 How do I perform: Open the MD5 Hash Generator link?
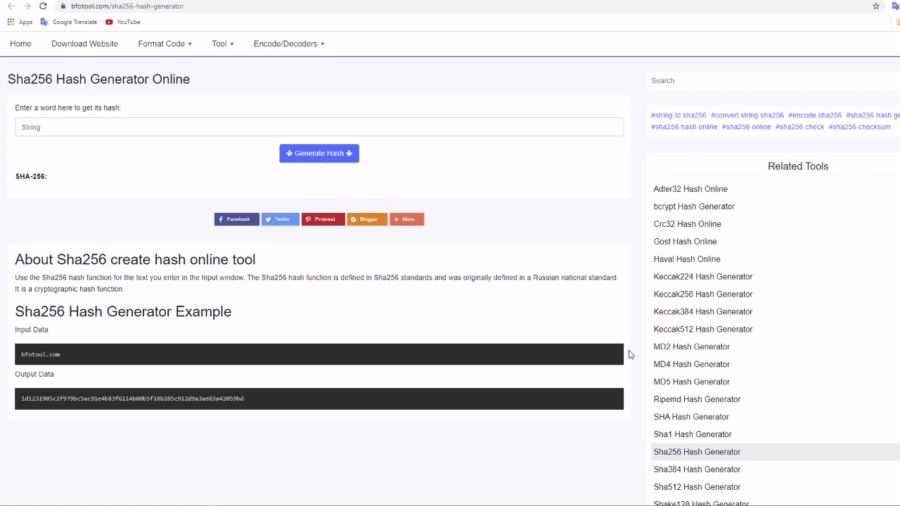[691, 382]
